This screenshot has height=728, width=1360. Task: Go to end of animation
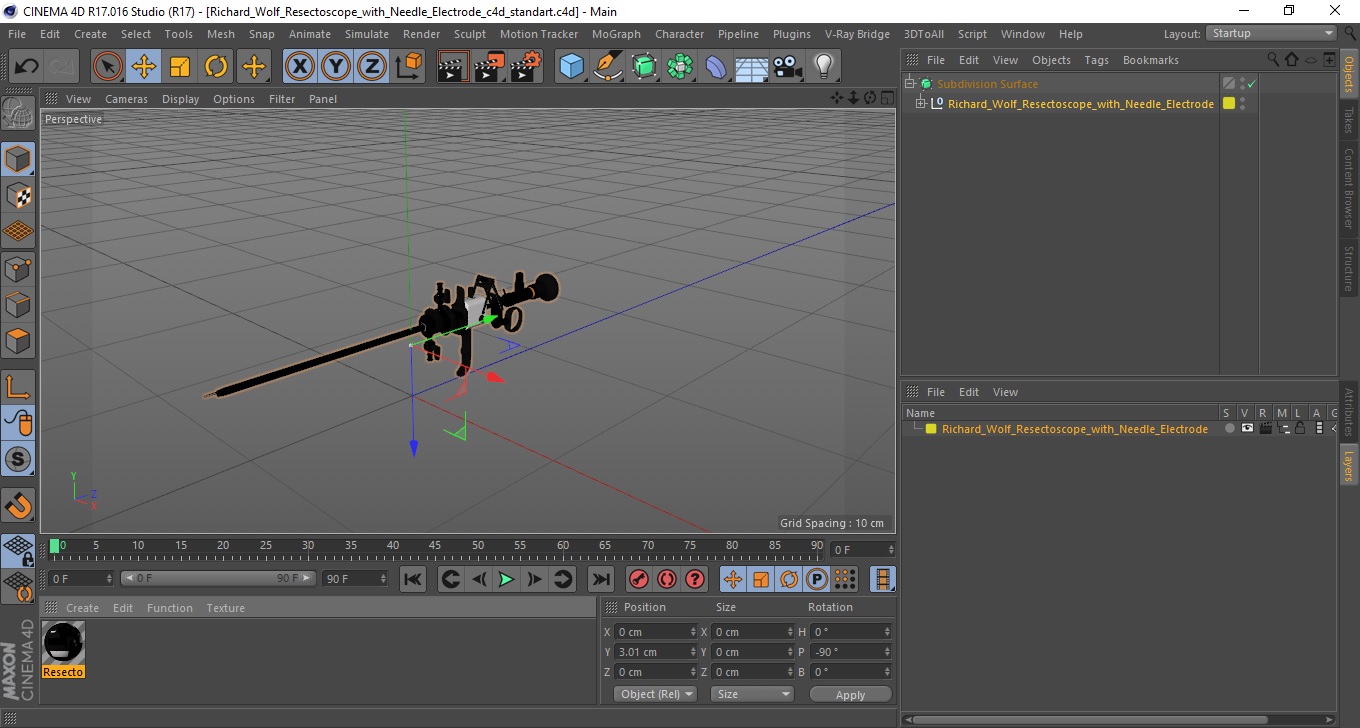[600, 579]
